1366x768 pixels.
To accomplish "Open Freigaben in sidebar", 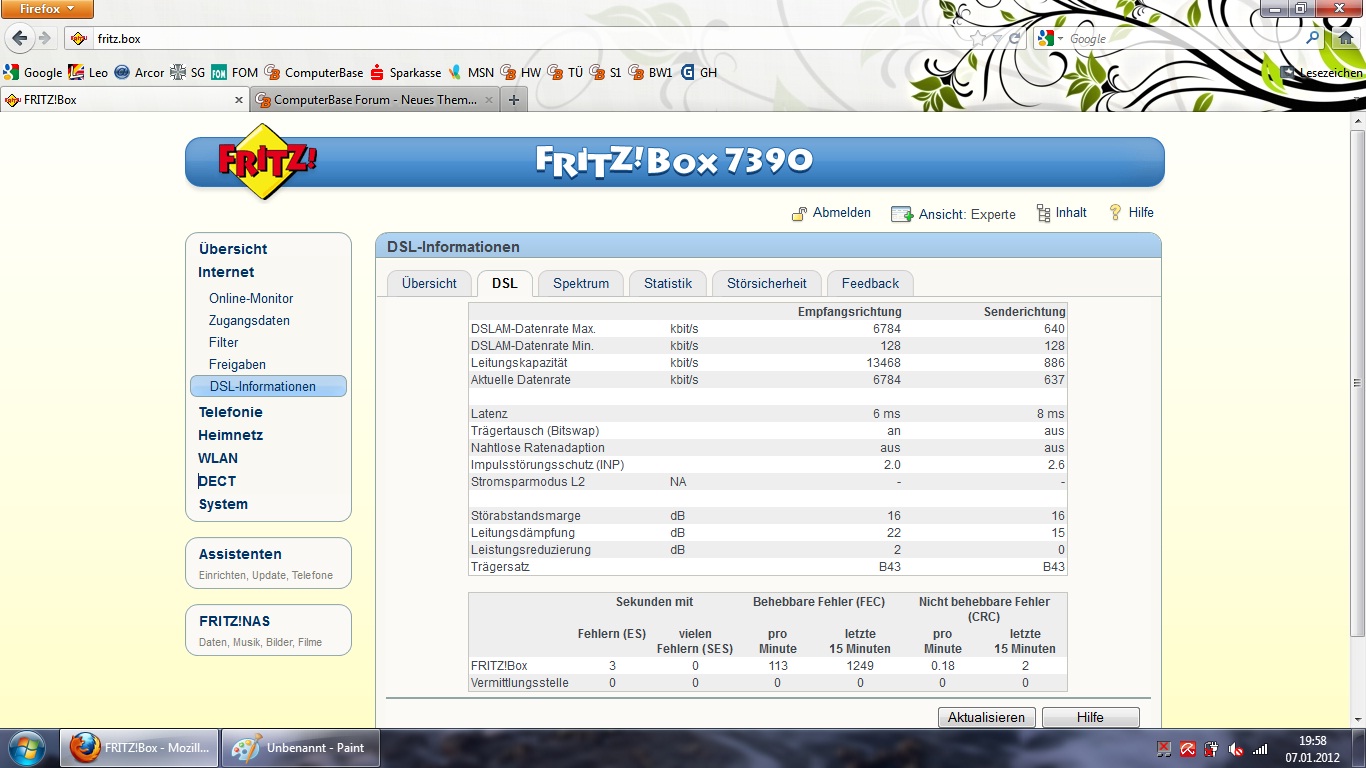I will [237, 364].
